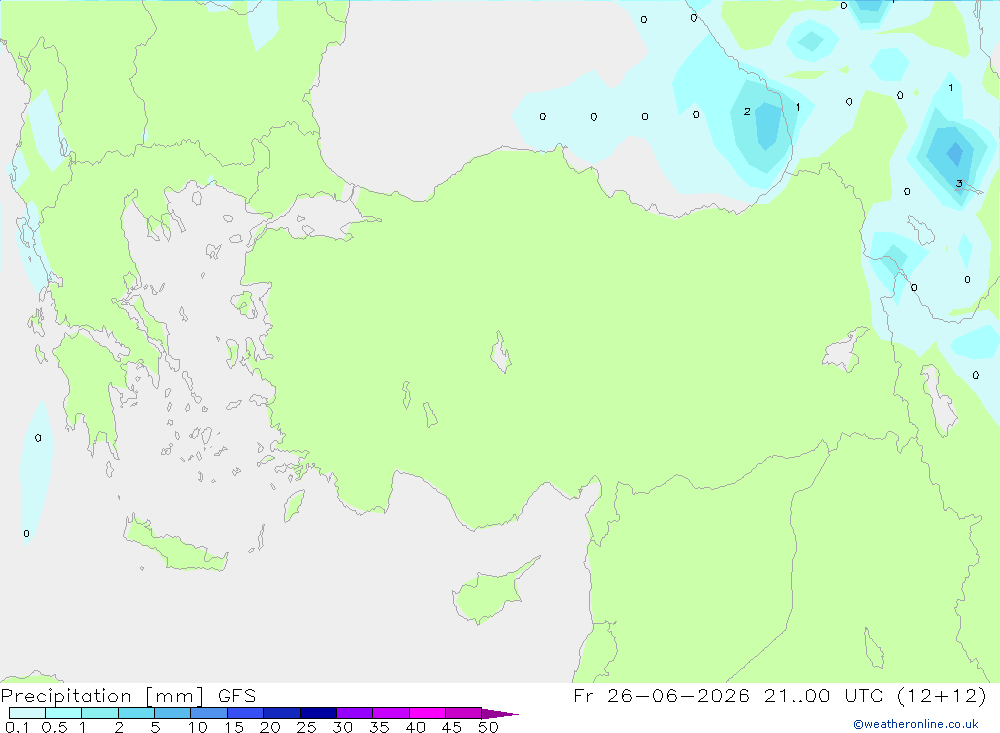Select the 5–10 mm blue legend swatch
1000x733 pixels.
coord(173,713)
